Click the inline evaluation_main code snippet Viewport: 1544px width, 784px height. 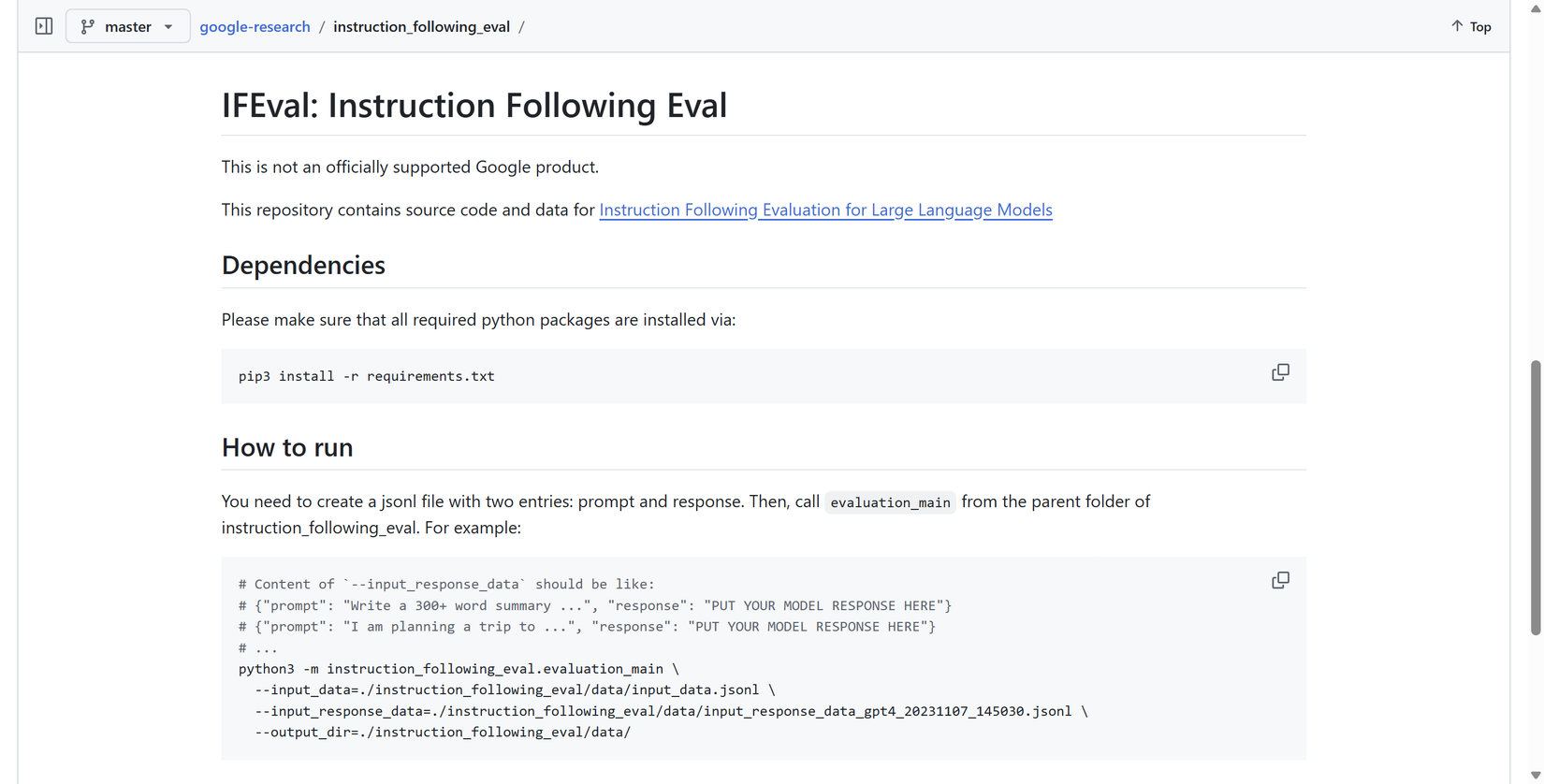click(890, 502)
